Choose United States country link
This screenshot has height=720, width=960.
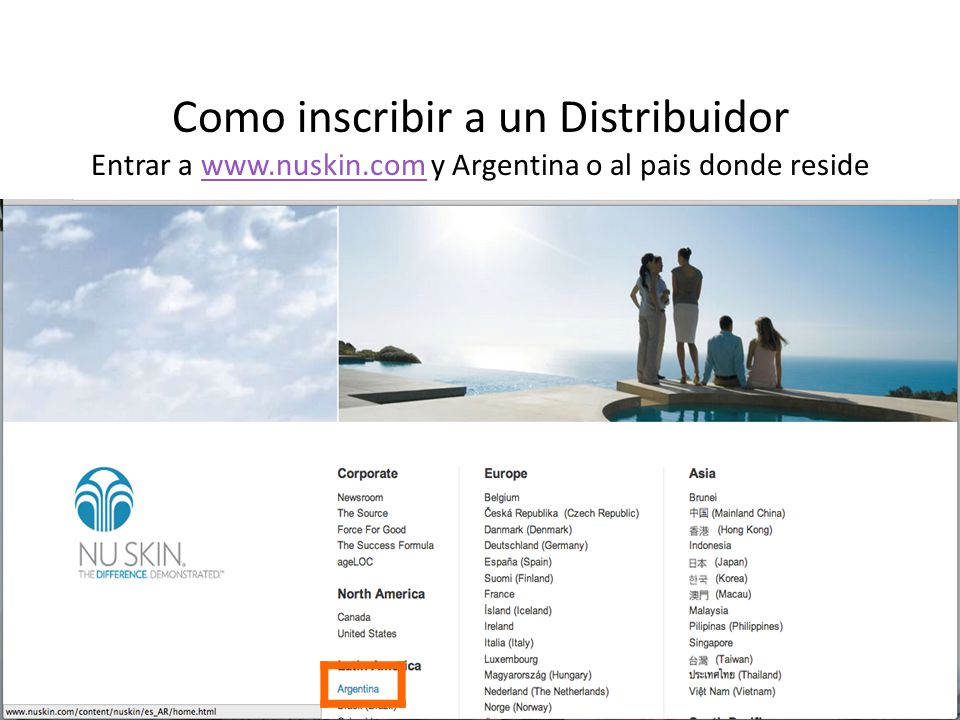tap(367, 634)
